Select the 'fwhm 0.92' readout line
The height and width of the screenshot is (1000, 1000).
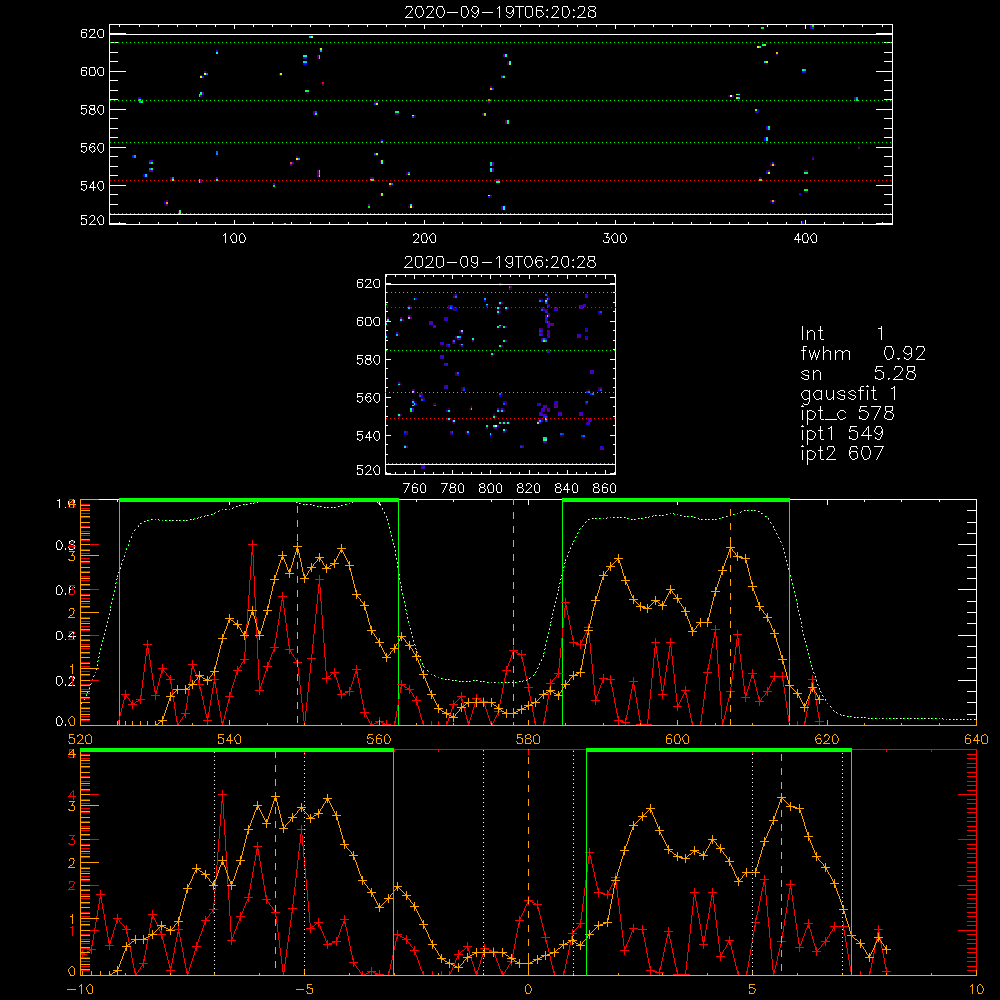point(863,353)
